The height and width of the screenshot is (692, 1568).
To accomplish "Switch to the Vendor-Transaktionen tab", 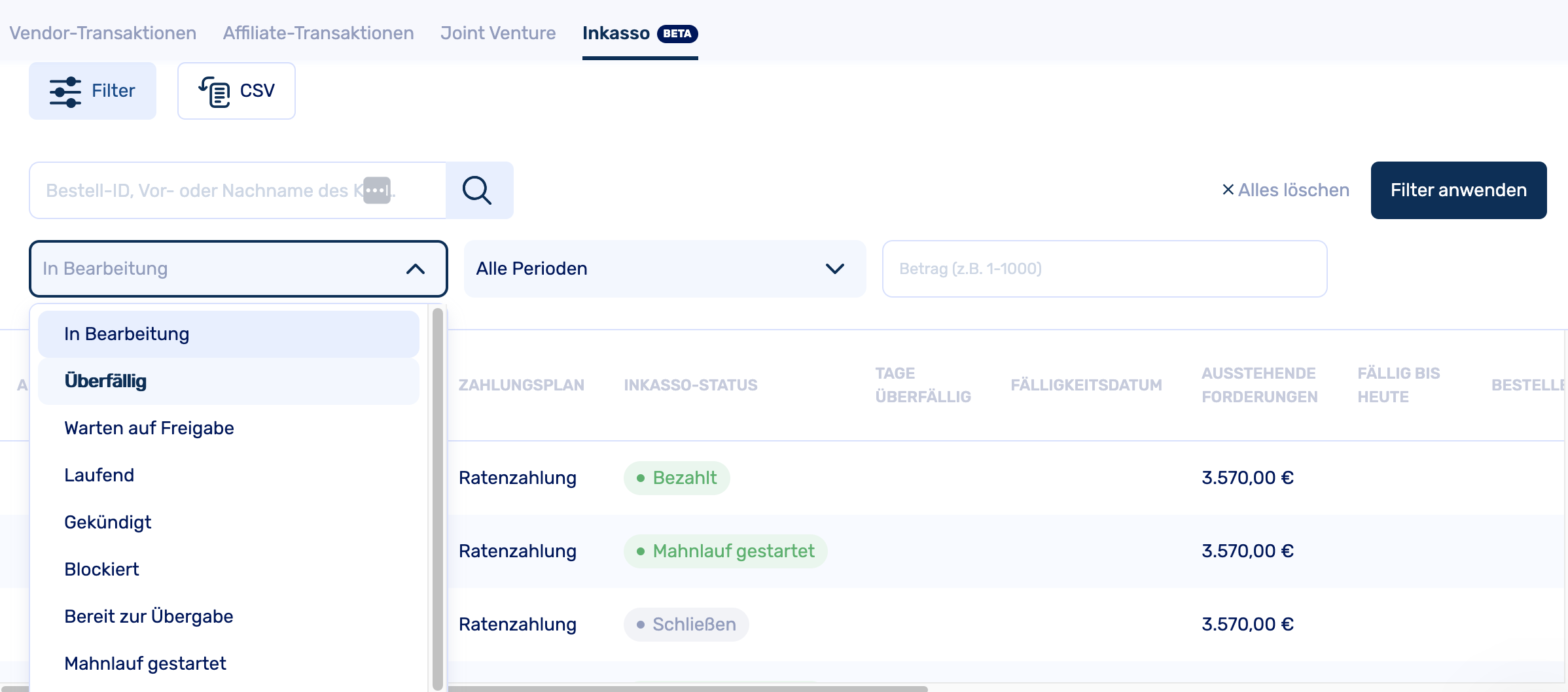I will 103,33.
